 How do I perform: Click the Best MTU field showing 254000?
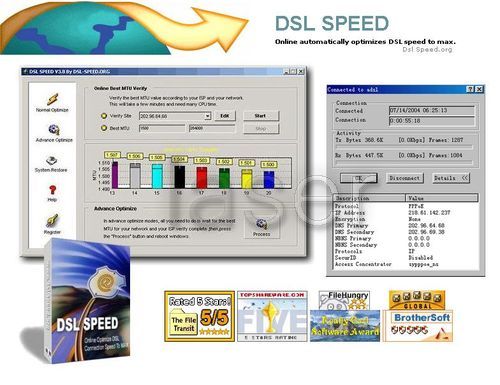point(212,128)
